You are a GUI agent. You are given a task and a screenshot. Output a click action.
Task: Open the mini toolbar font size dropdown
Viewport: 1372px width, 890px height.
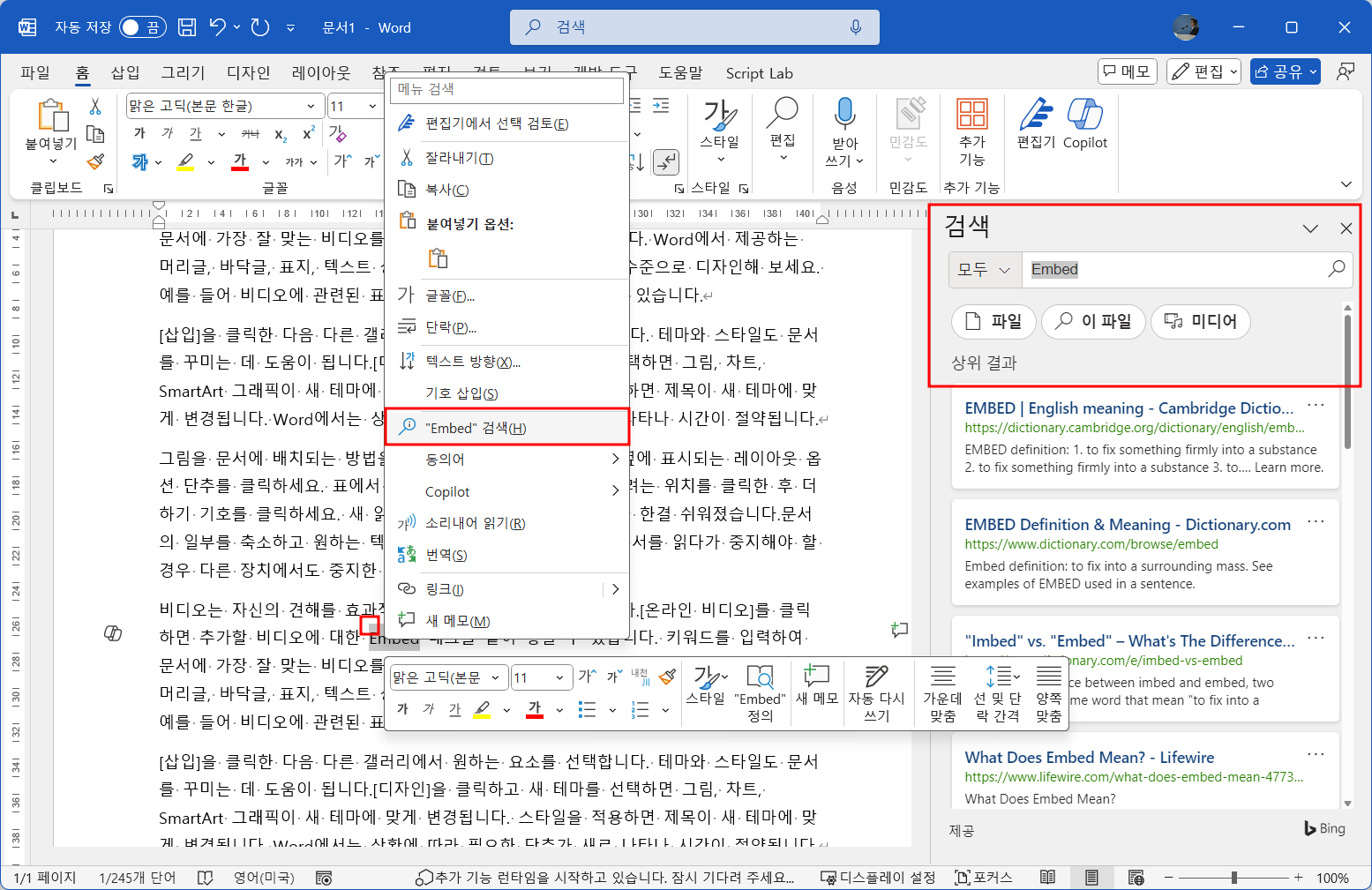point(559,677)
